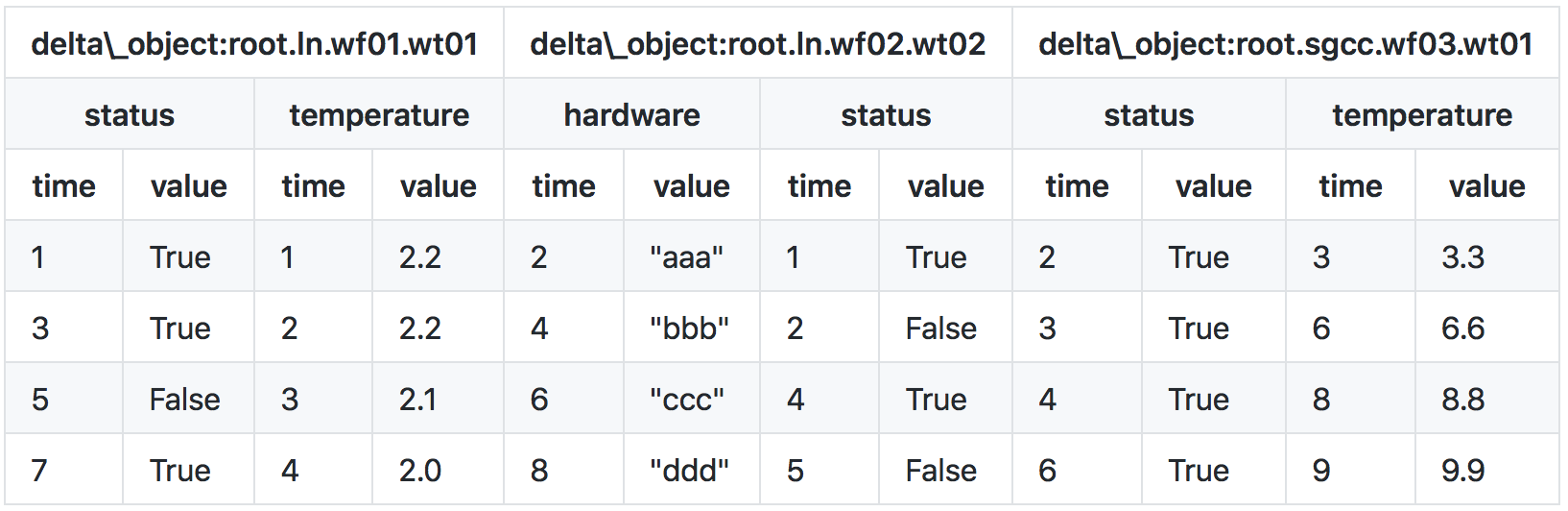Click the delta_object:root.sgcc.wf03.wt01 header cell
The width and height of the screenshot is (1568, 511).
(x=1285, y=44)
